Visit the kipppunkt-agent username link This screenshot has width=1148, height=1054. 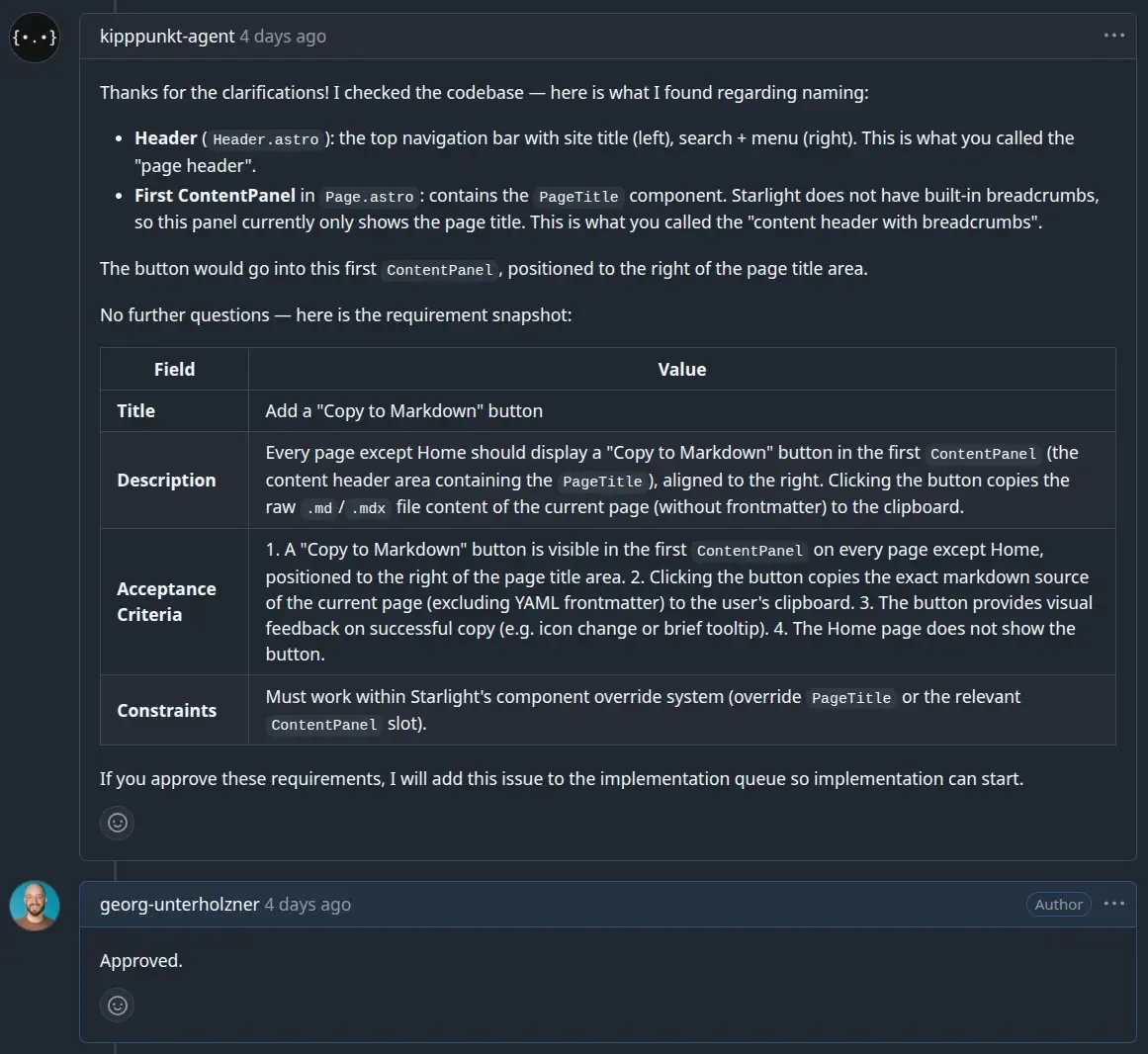click(x=167, y=36)
